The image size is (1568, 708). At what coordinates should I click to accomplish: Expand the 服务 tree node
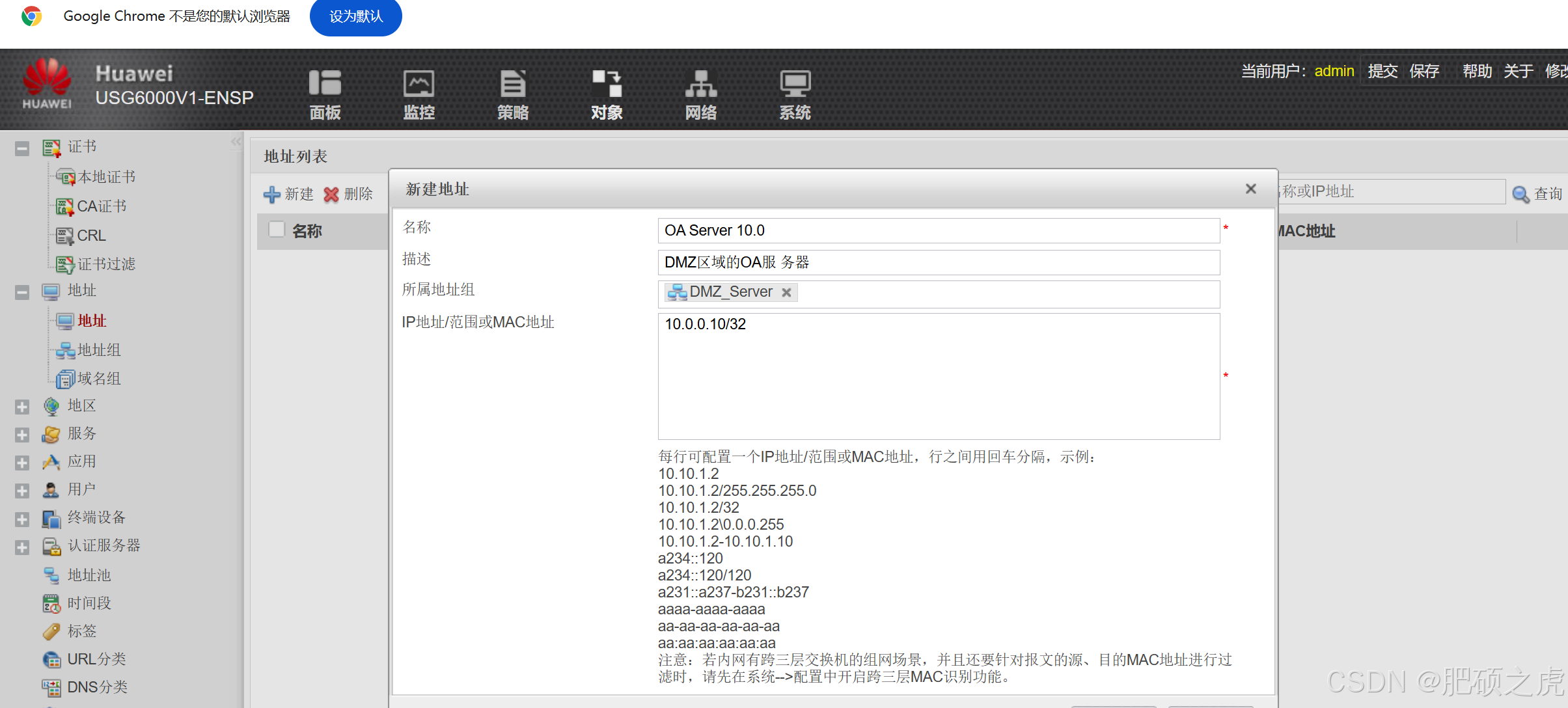[22, 435]
